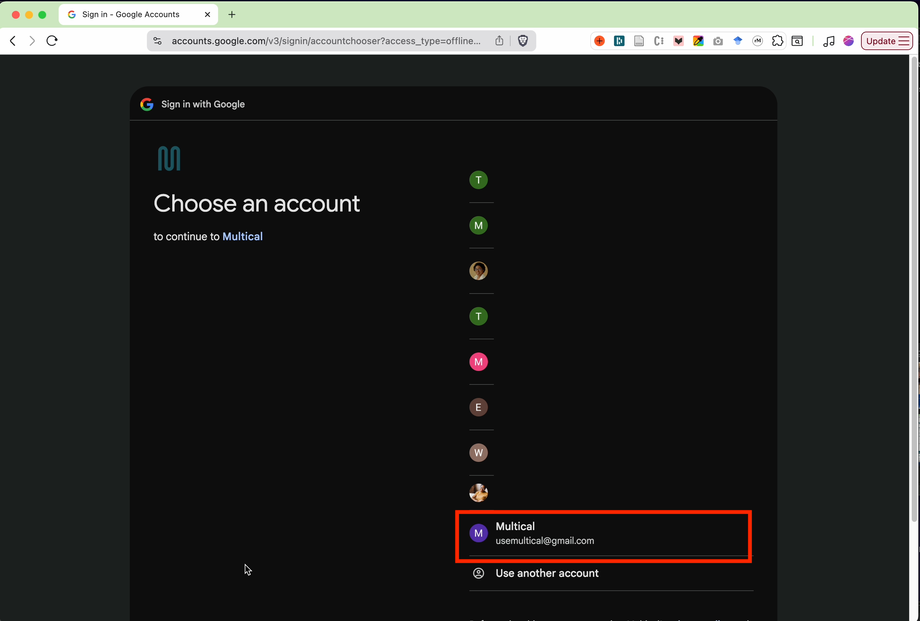Click the blue diamond extension icon
920x621 pixels.
737,40
